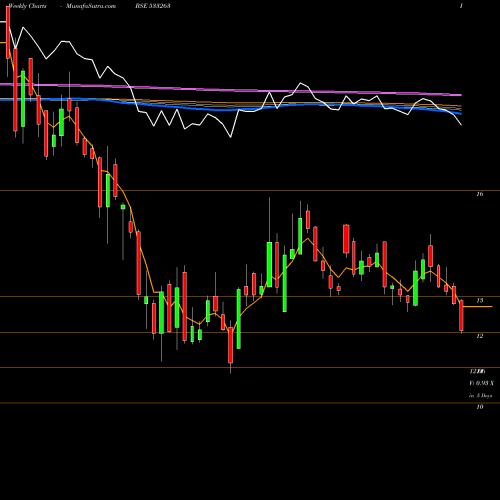Click the orange current-price marker line

[478, 306]
